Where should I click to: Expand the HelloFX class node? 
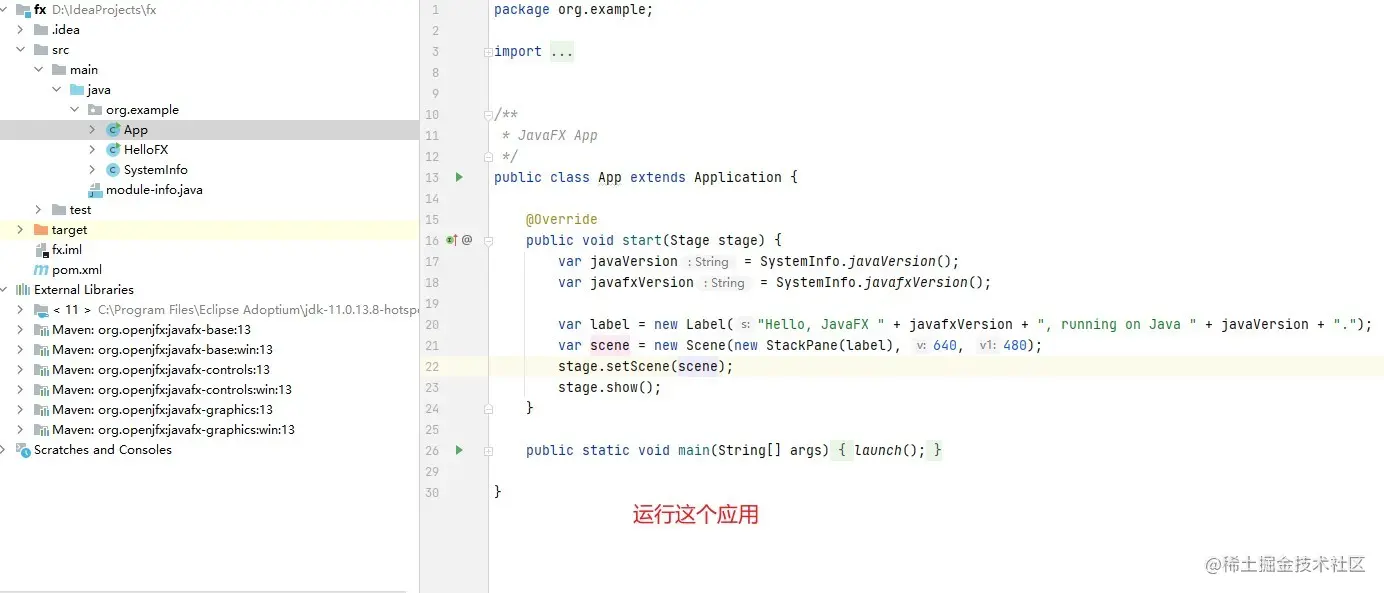[x=92, y=150]
